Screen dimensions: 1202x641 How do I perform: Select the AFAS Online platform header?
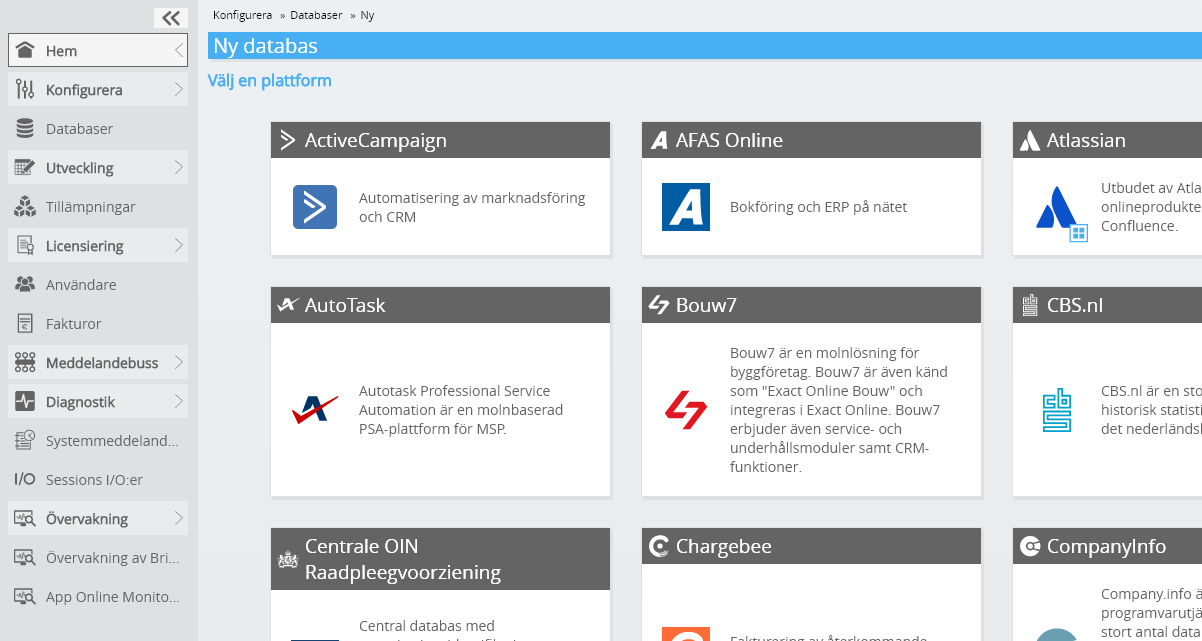[x=811, y=140]
